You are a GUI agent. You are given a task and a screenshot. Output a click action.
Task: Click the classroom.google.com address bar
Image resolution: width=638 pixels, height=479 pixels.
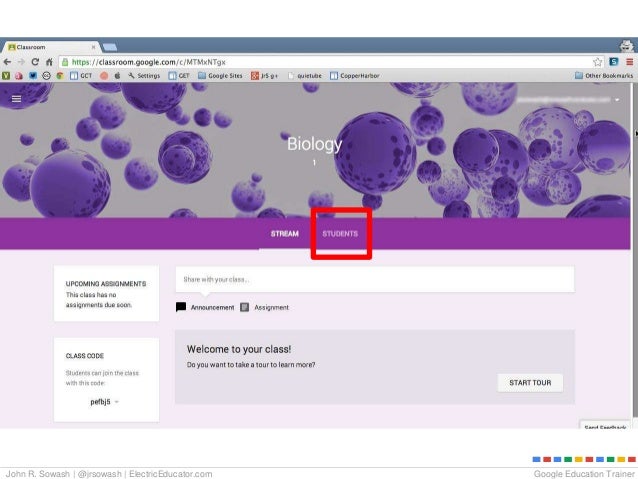(x=330, y=62)
